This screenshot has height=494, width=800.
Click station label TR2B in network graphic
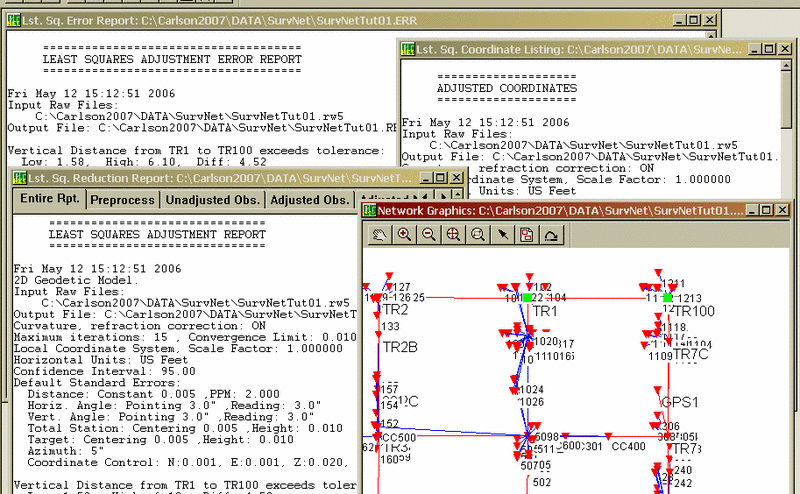(x=400, y=347)
